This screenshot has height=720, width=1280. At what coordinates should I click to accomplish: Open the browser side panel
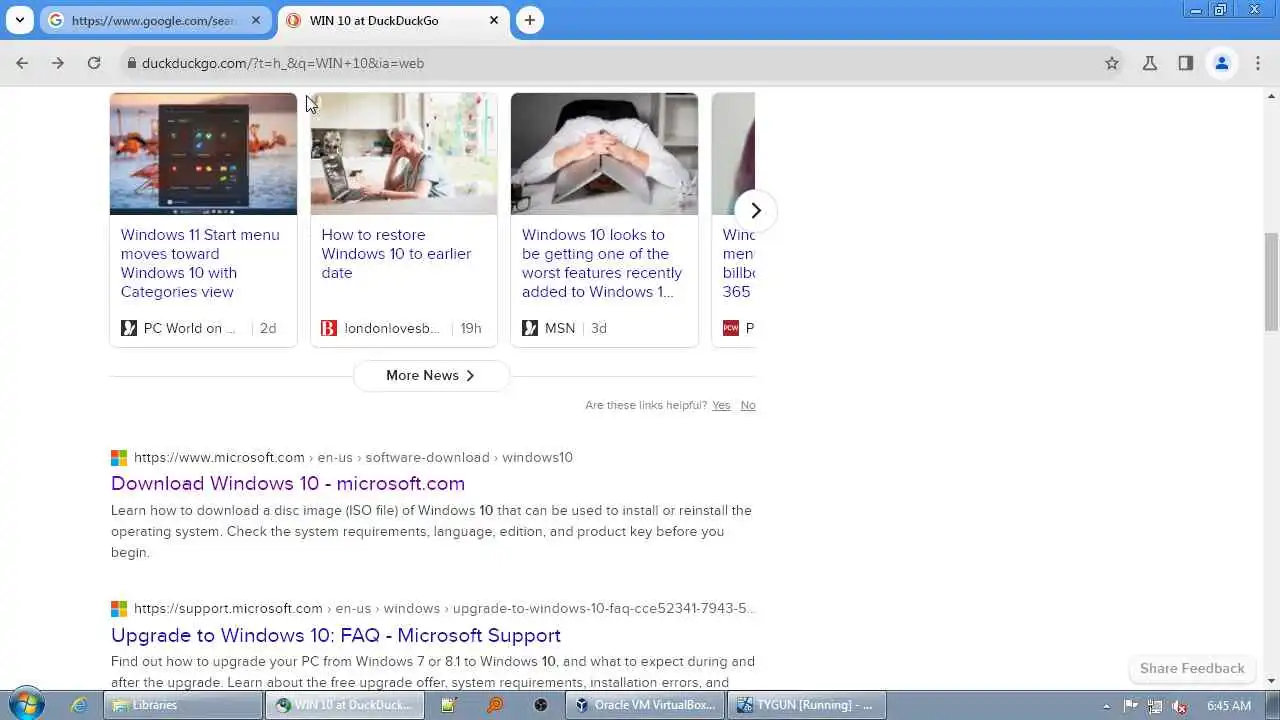1186,63
